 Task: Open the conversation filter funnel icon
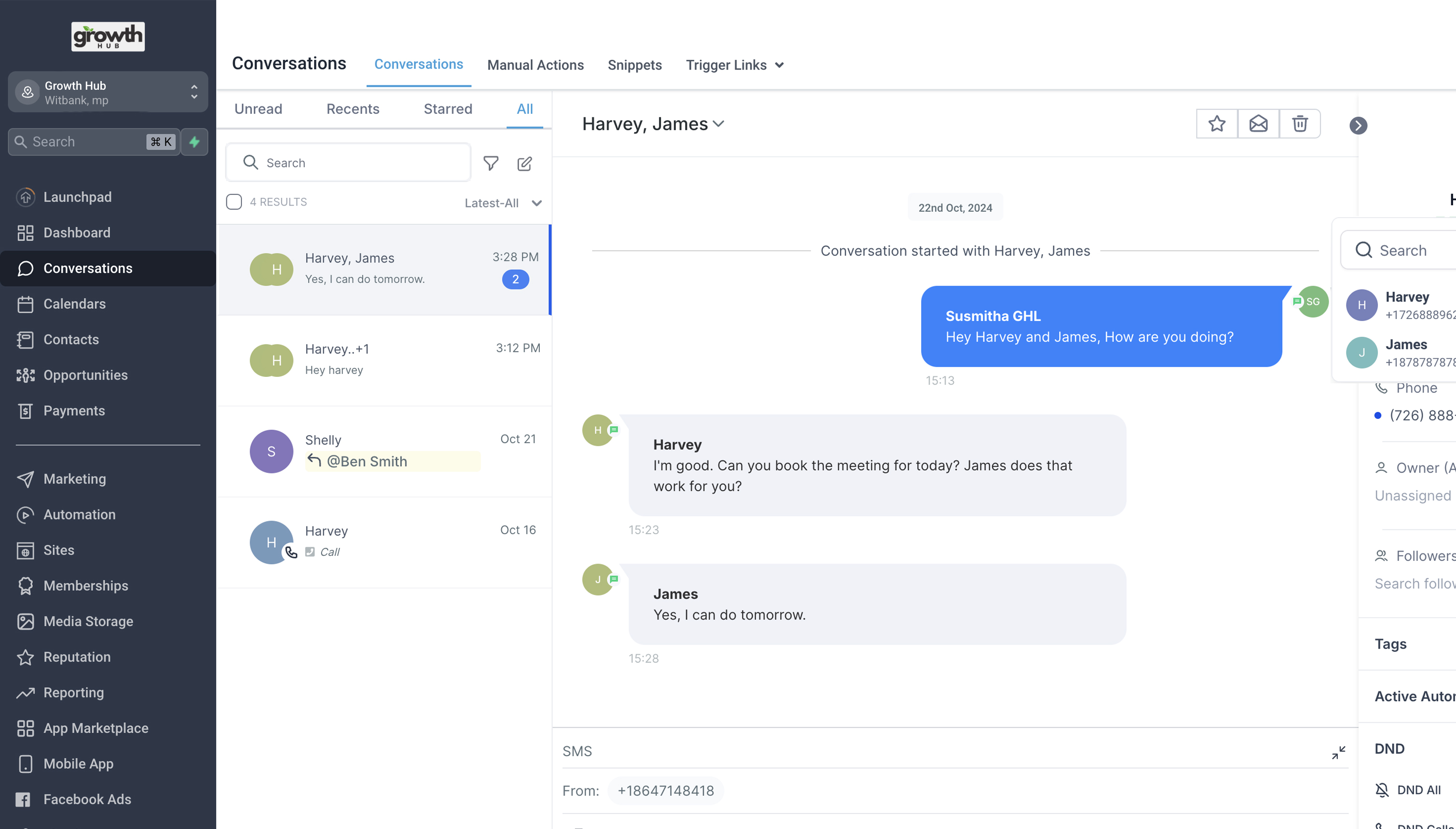coord(490,164)
